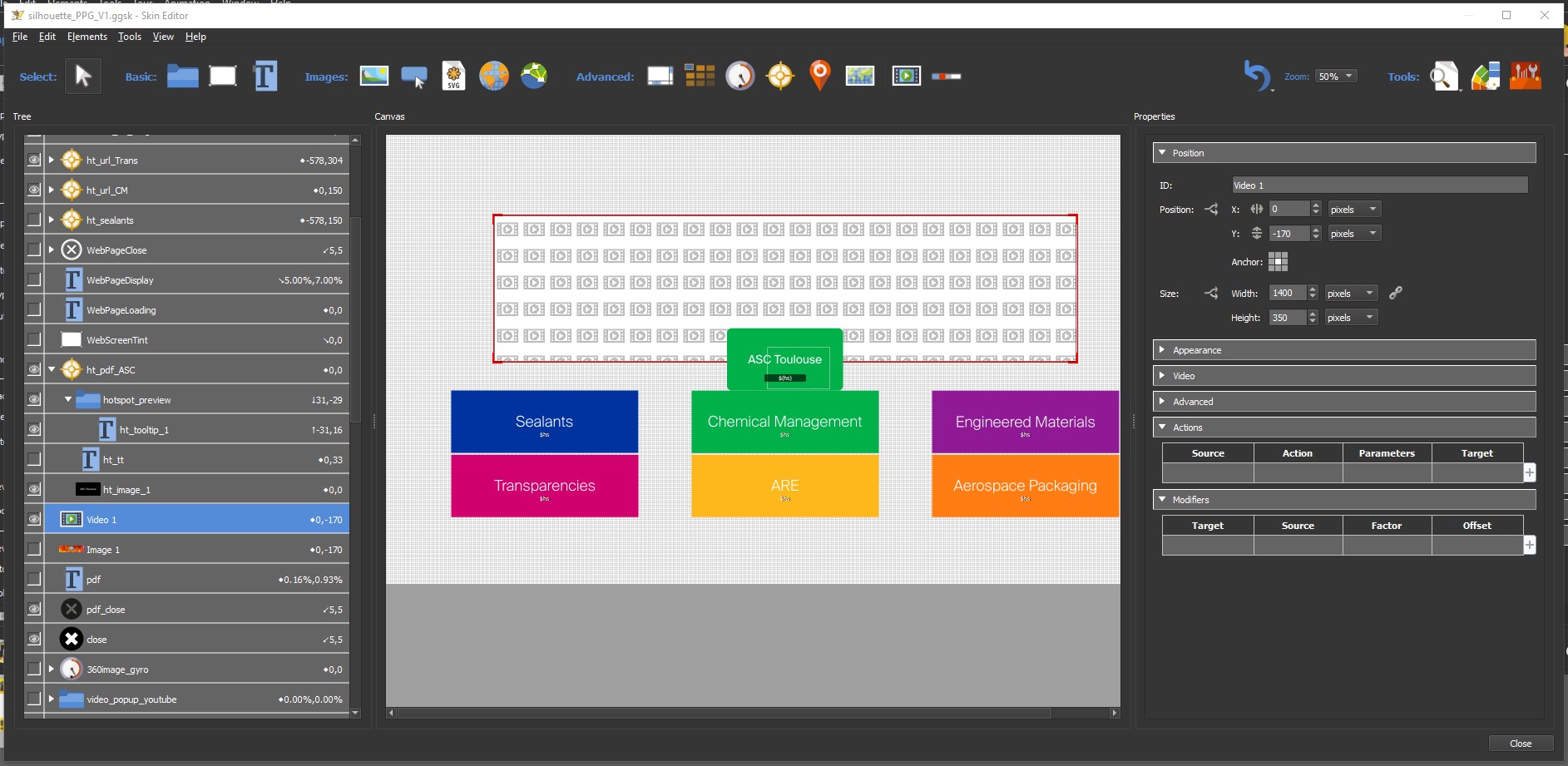Hide the Video 1 element
Screen dimensions: 1568x766
34,520
